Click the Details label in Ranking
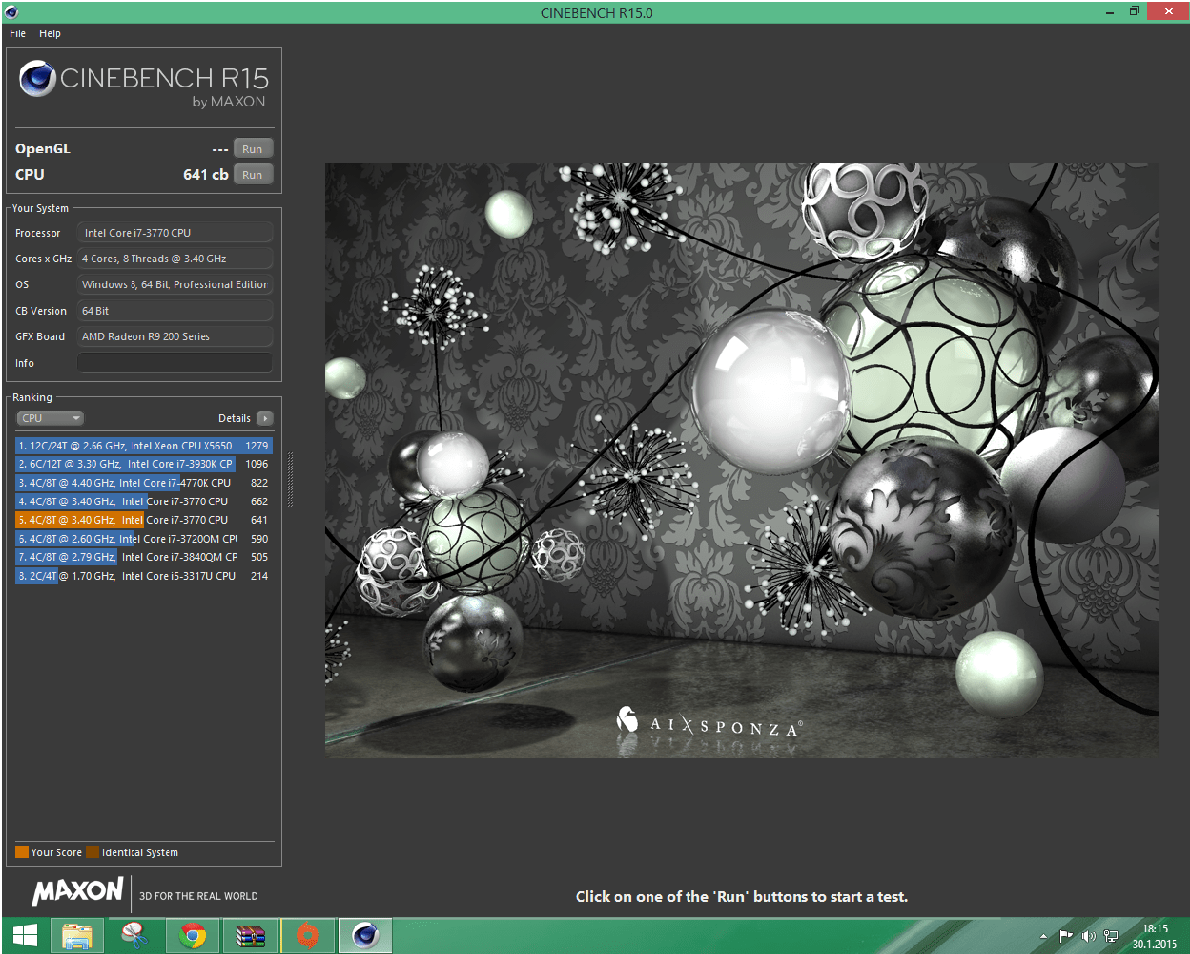 click(x=234, y=418)
